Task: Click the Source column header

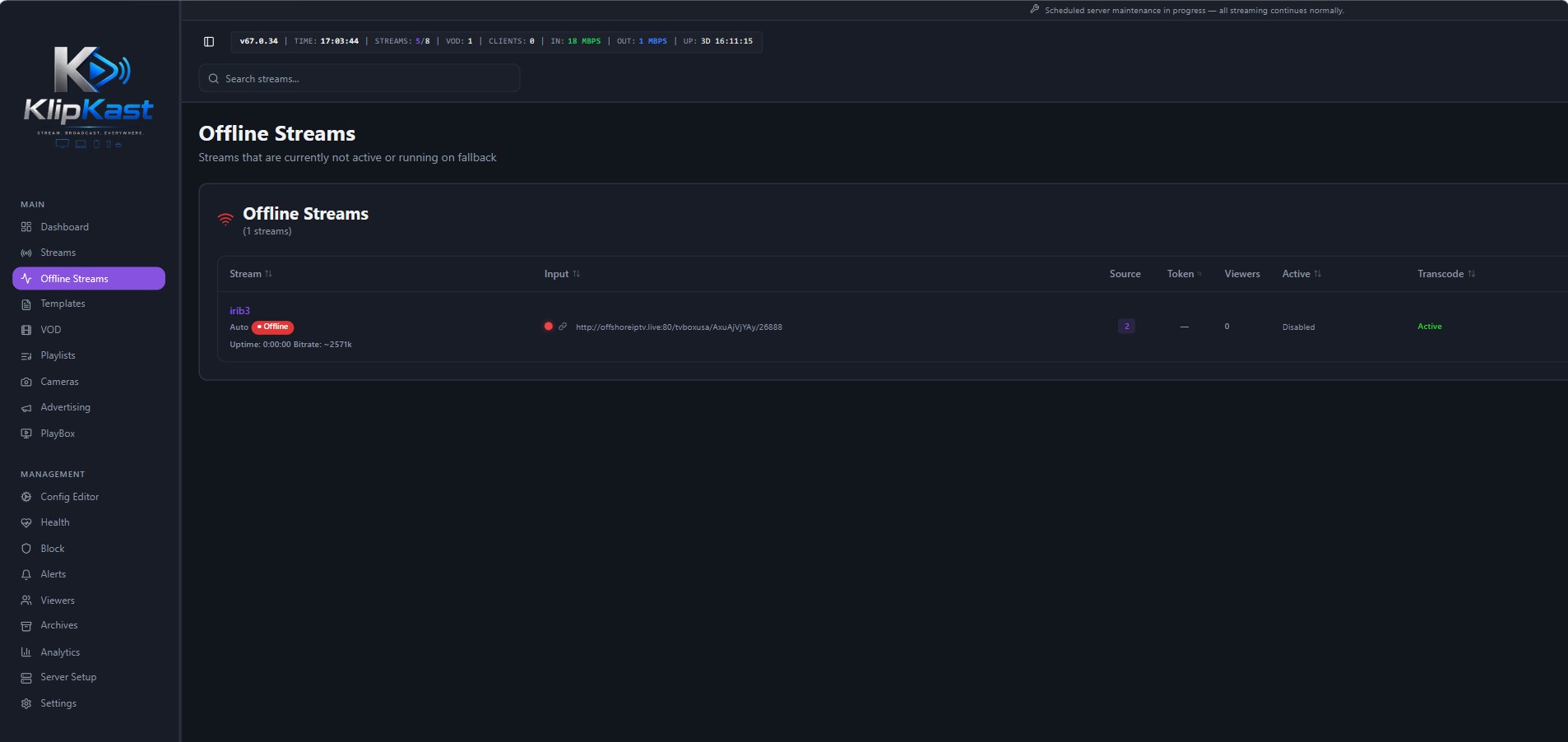Action: pyautogui.click(x=1125, y=274)
